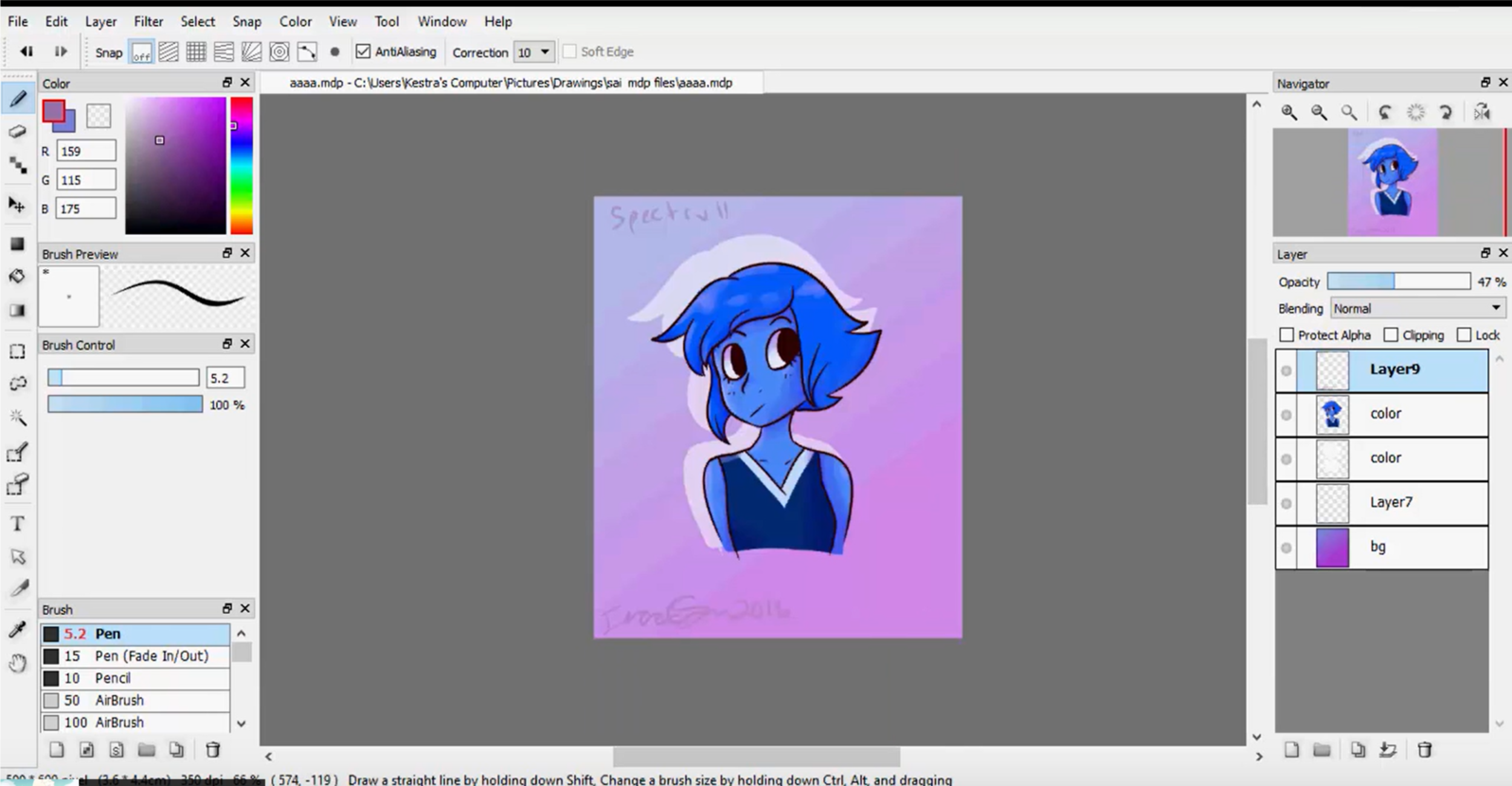Enable grid snap
This screenshot has height=786, width=1512.
point(196,52)
